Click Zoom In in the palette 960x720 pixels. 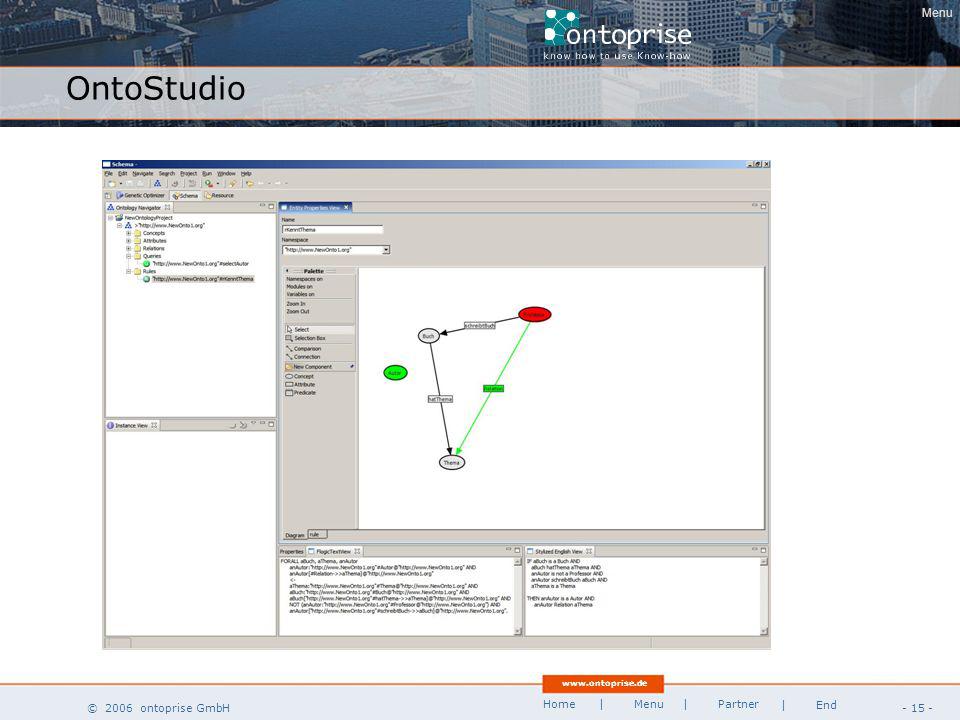tap(296, 304)
